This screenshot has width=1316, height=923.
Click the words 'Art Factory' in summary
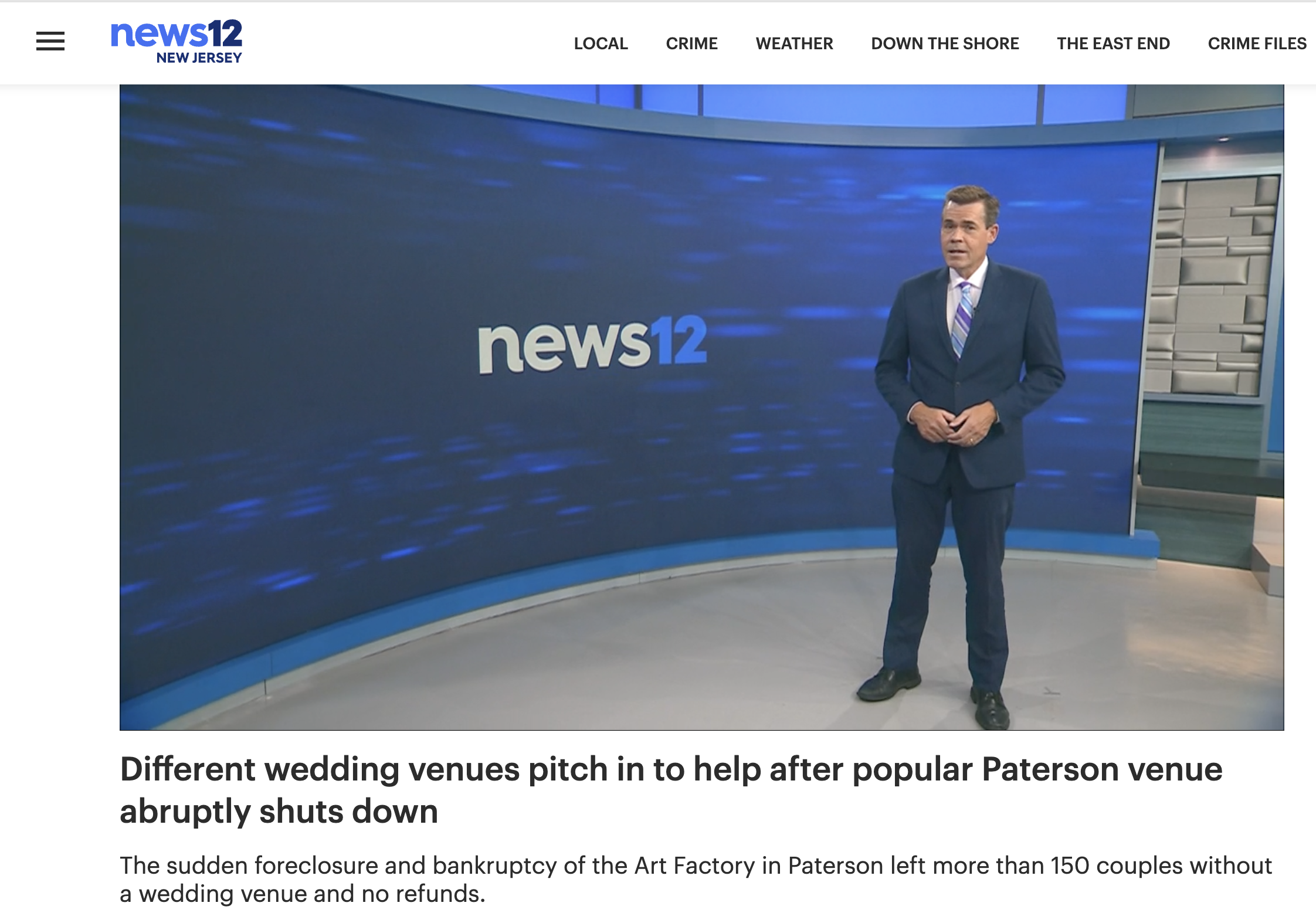(694, 866)
